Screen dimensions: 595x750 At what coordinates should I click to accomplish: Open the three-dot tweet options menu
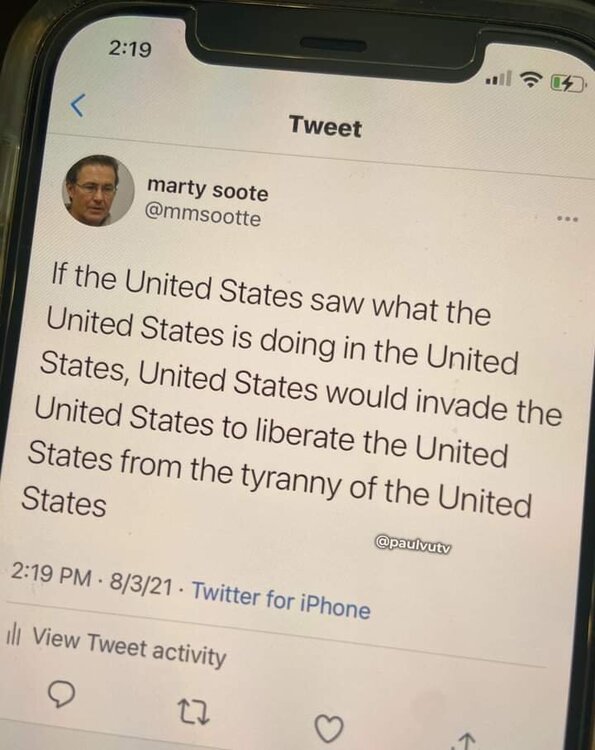coord(567,219)
